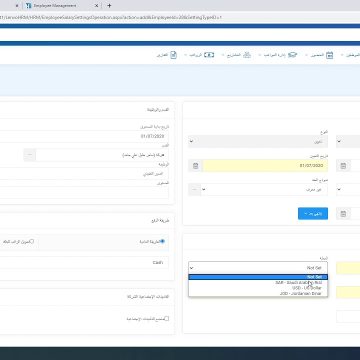Image resolution: width=360 pixels, height=360 pixels.
Task: Collapse the currency dropdown showing Not Set
Action: [x=258, y=268]
